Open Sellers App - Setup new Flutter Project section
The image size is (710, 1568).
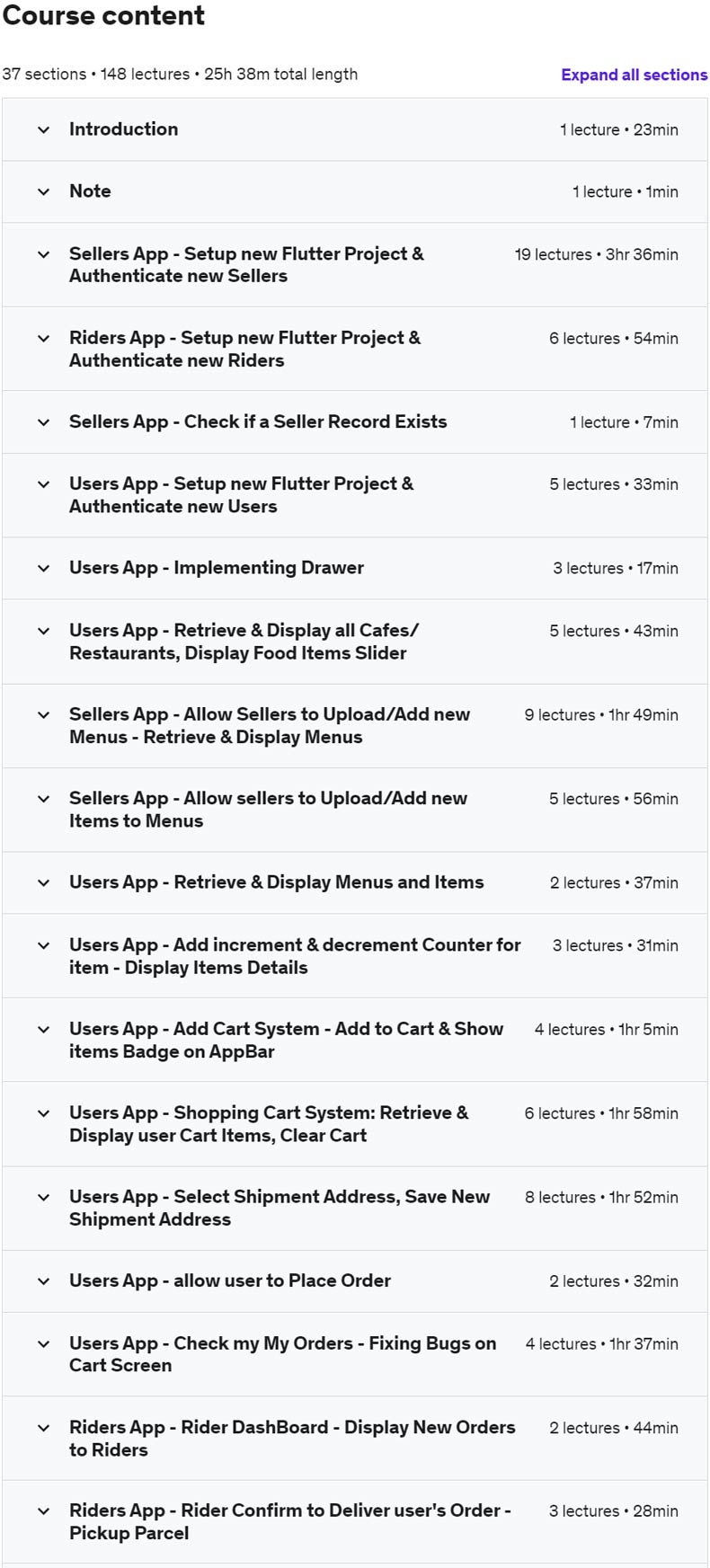point(246,265)
